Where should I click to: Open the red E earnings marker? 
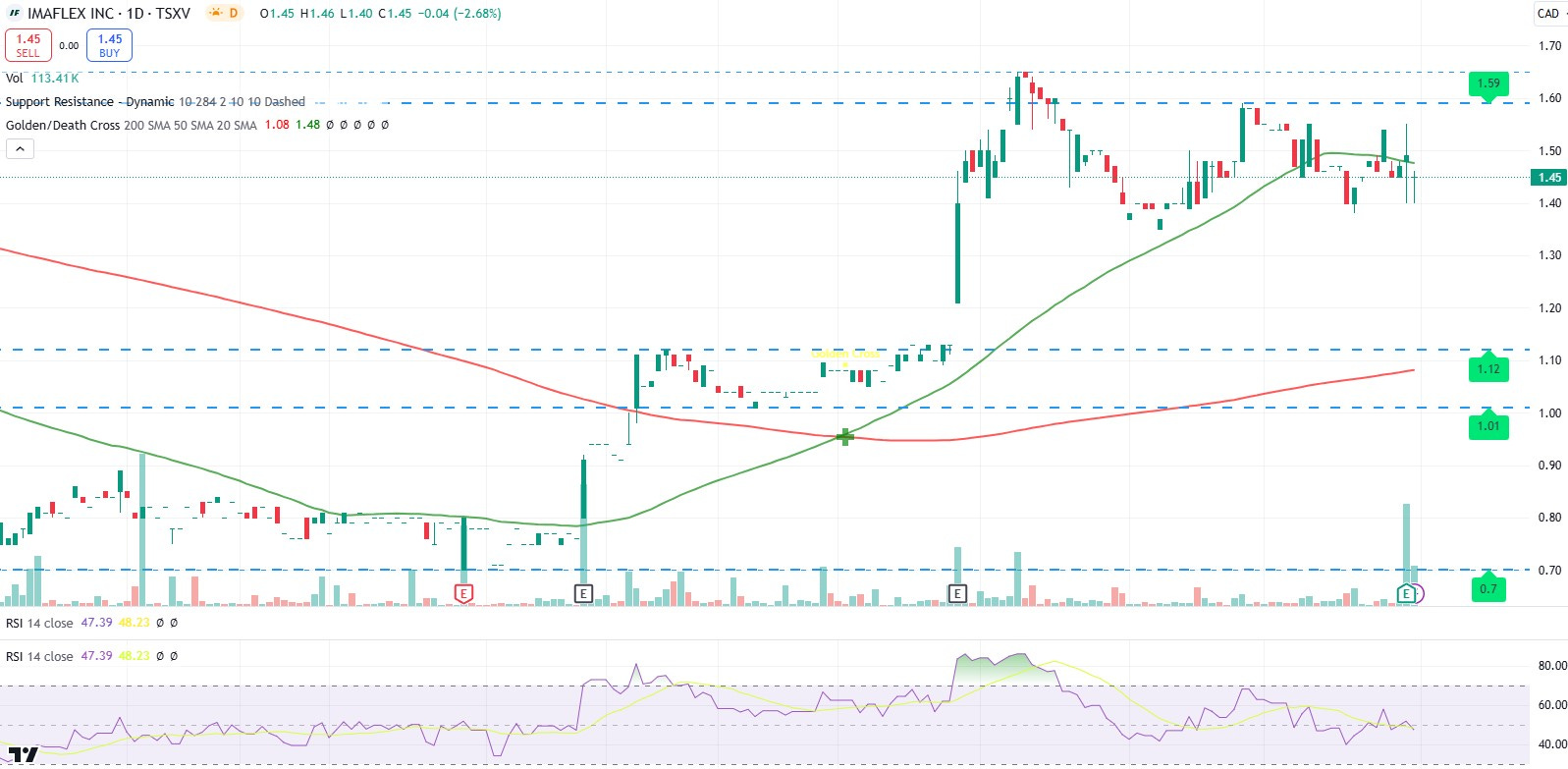click(464, 593)
